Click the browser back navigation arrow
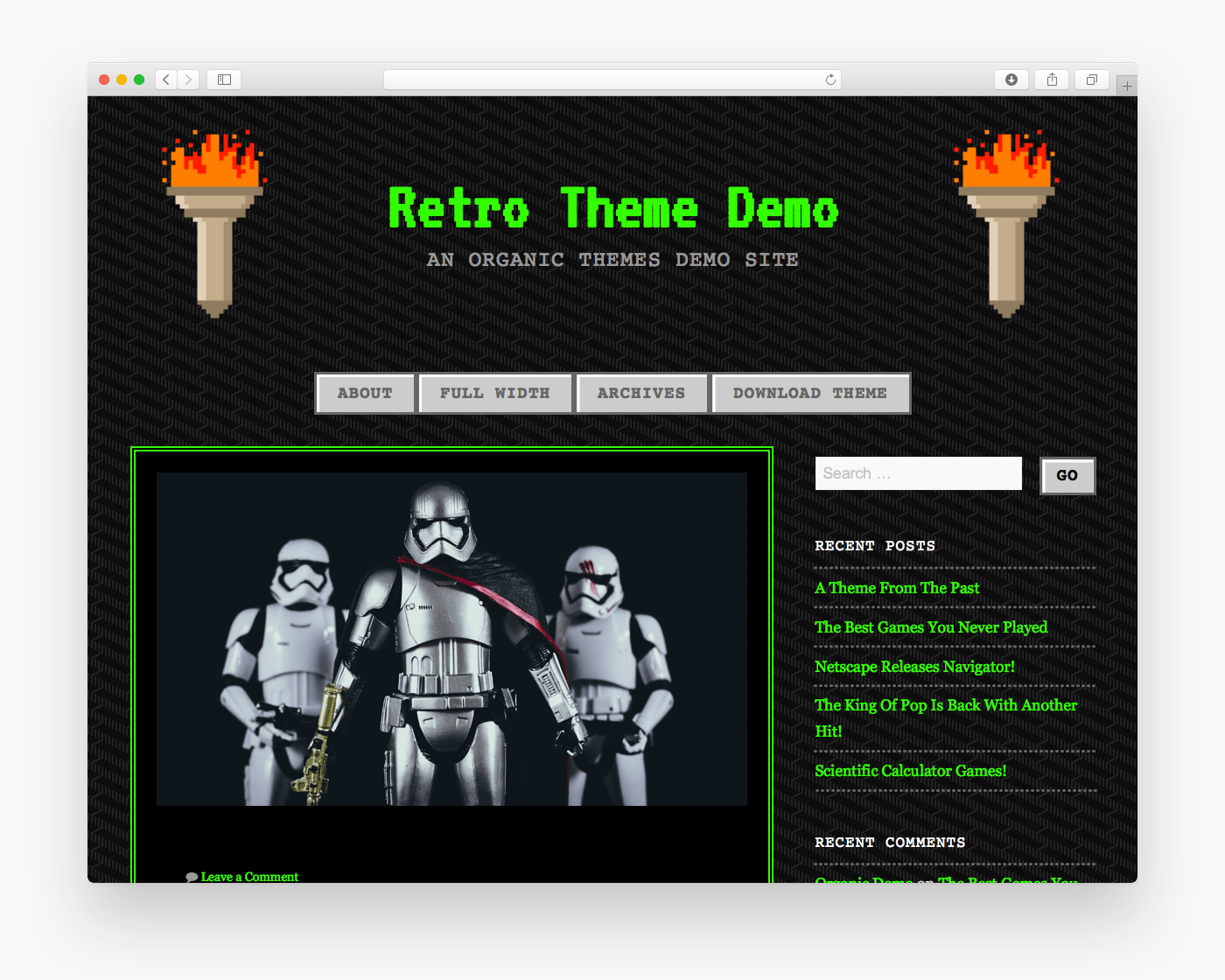 165,79
